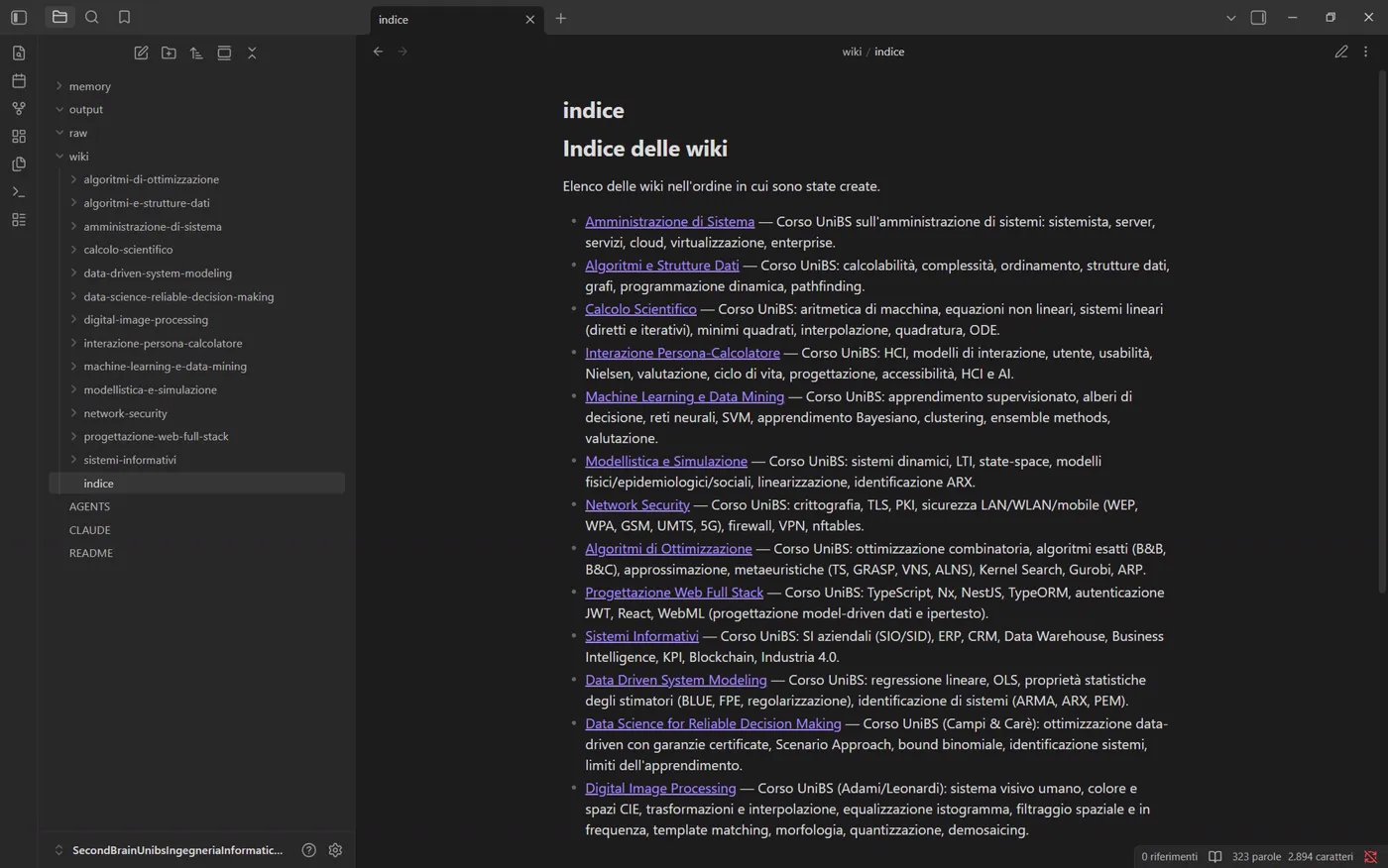This screenshot has height=868, width=1388.
Task: Follow the Digital Image Processing link
Action: coord(660,788)
